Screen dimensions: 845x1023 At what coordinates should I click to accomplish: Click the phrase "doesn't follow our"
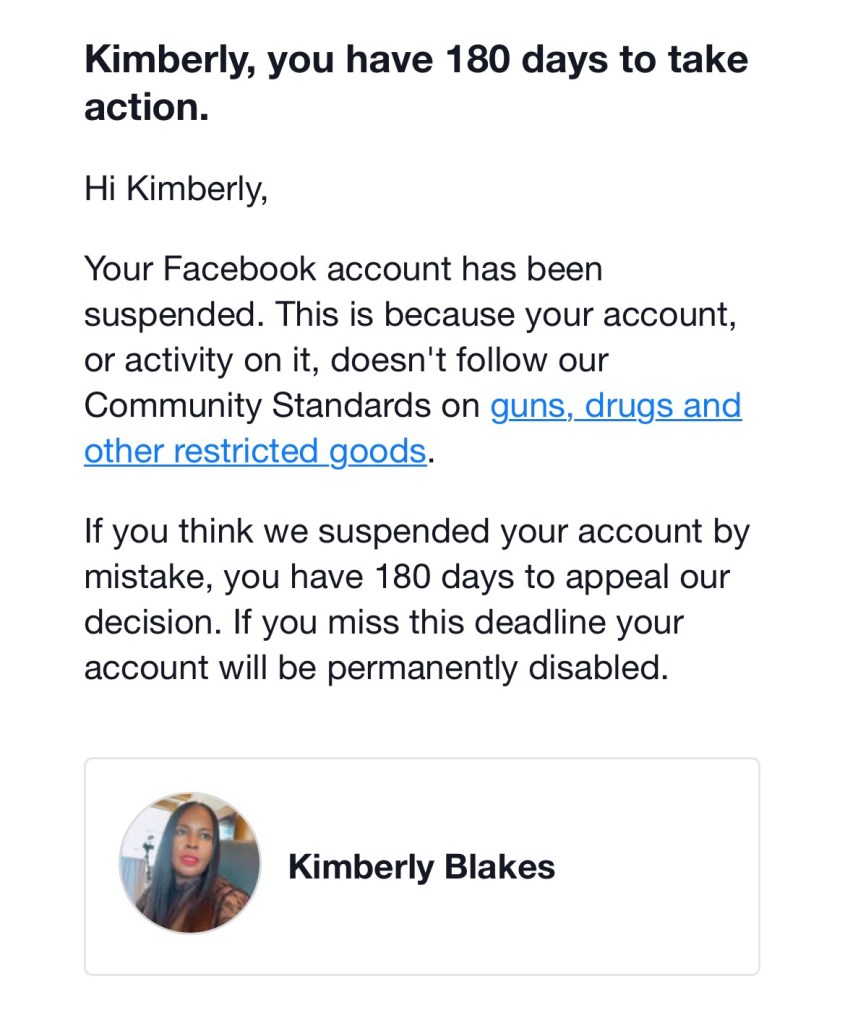[x=470, y=360]
